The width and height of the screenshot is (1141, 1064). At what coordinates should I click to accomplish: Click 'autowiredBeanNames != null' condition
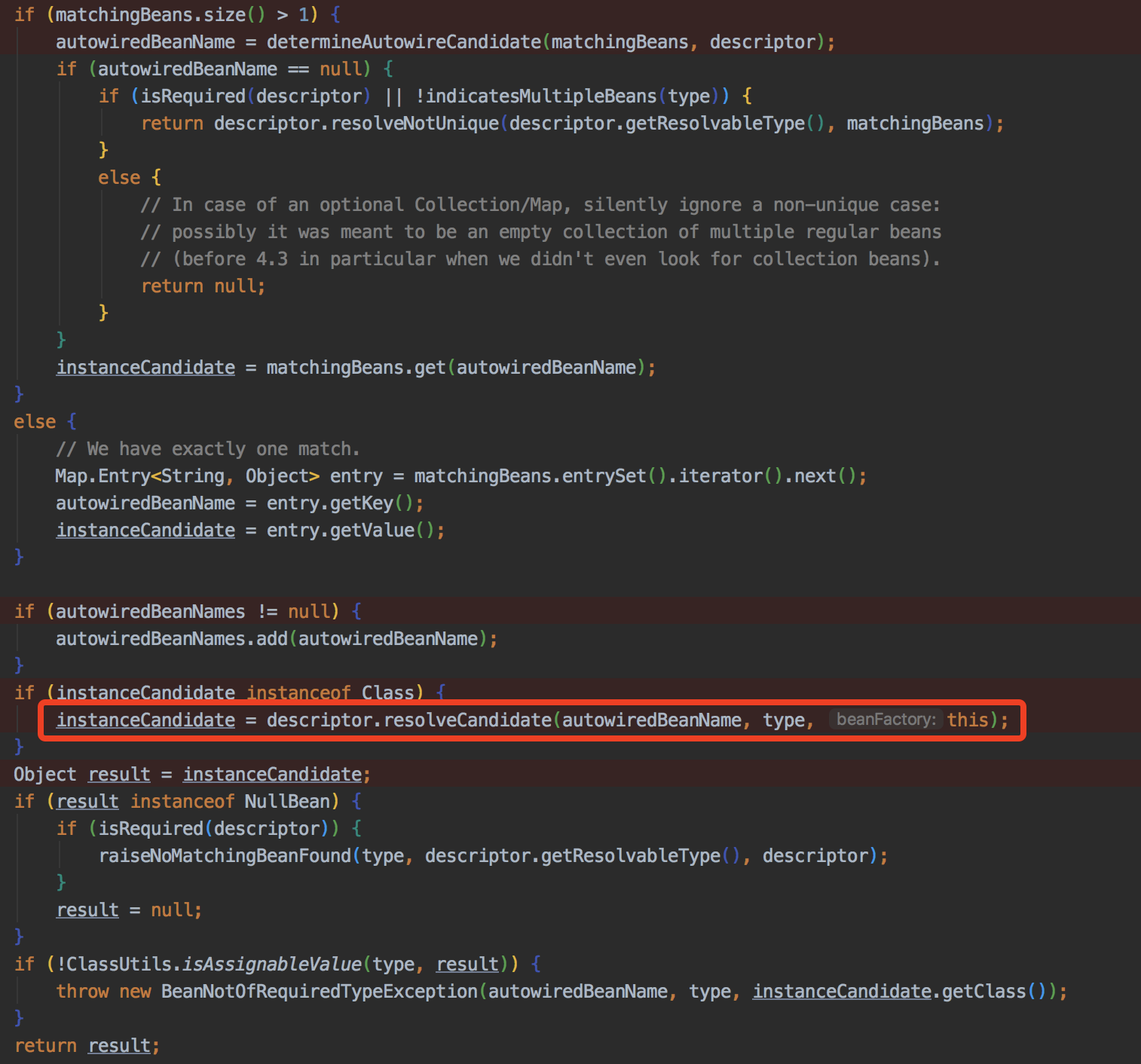coord(192,612)
